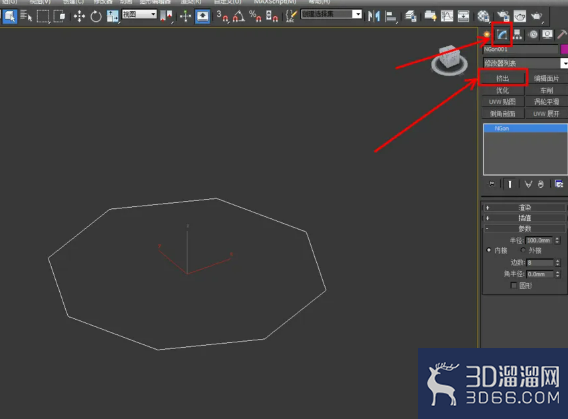Select the 外接 (Circumscribed) radio button
568x419 pixels.
[523, 250]
